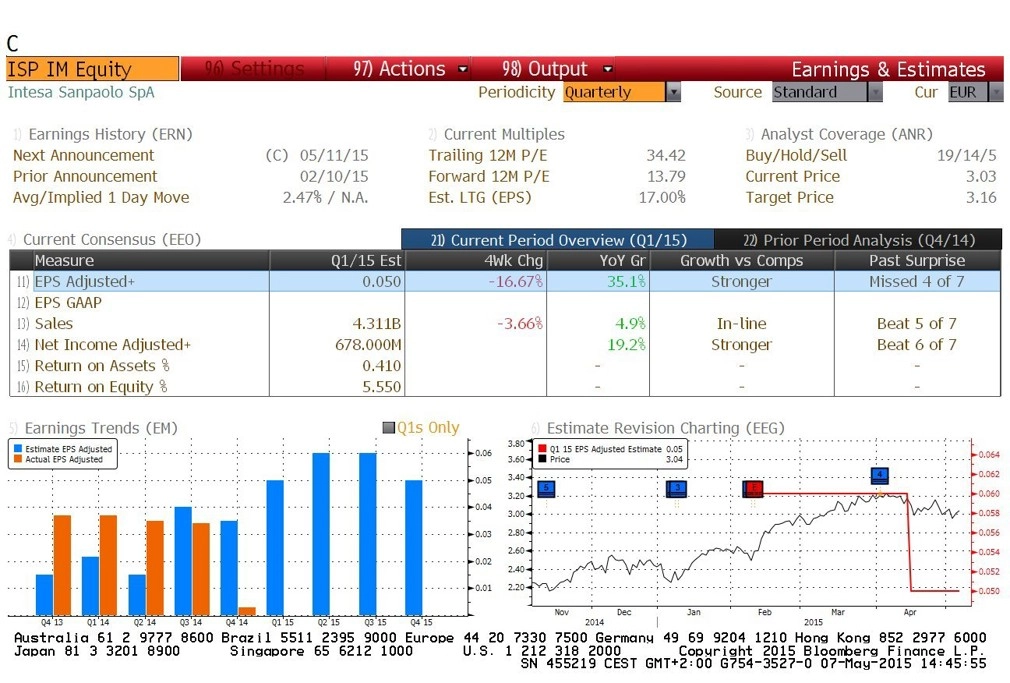Select the EPS Adjusted+ row
The image size is (1010, 683).
click(505, 282)
